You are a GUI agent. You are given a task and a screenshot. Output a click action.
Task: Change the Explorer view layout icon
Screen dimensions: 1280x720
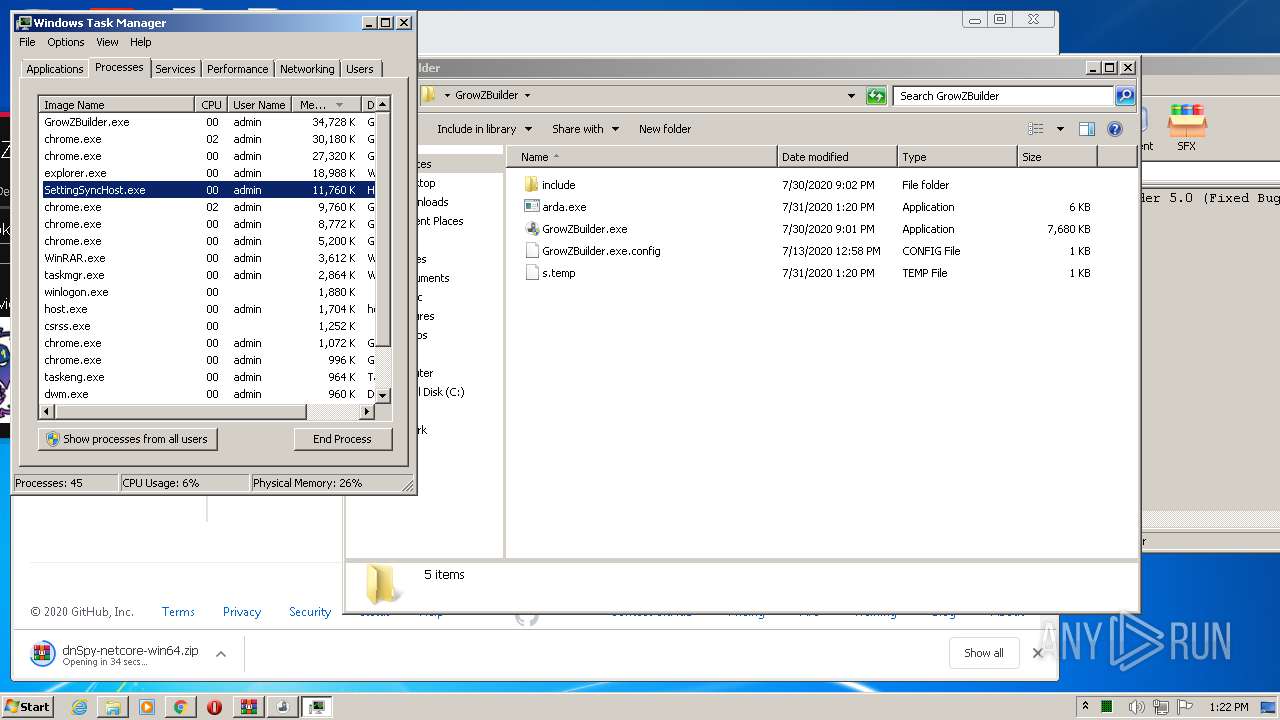(1036, 129)
